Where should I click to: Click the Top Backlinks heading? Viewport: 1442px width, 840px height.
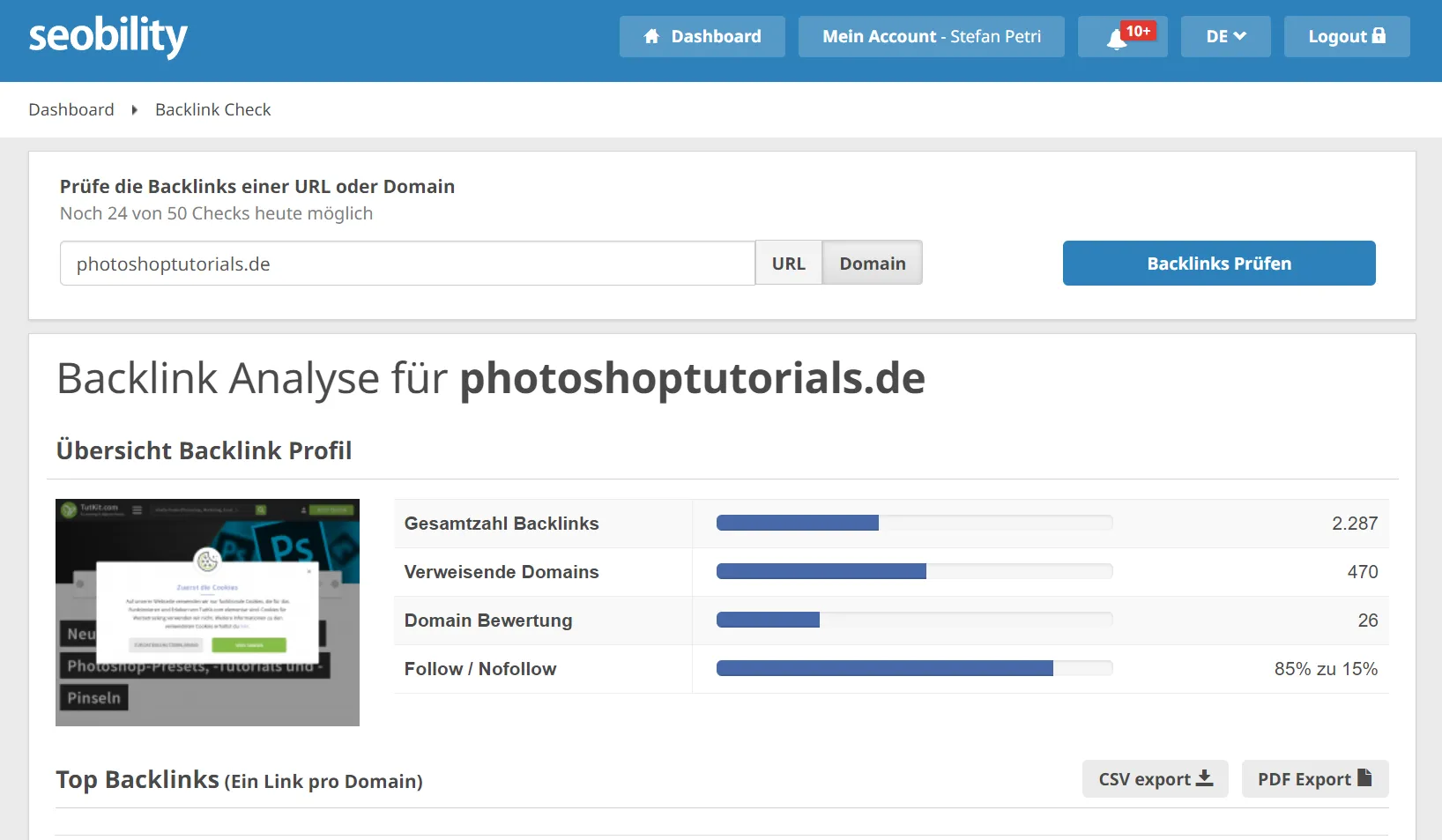(239, 780)
